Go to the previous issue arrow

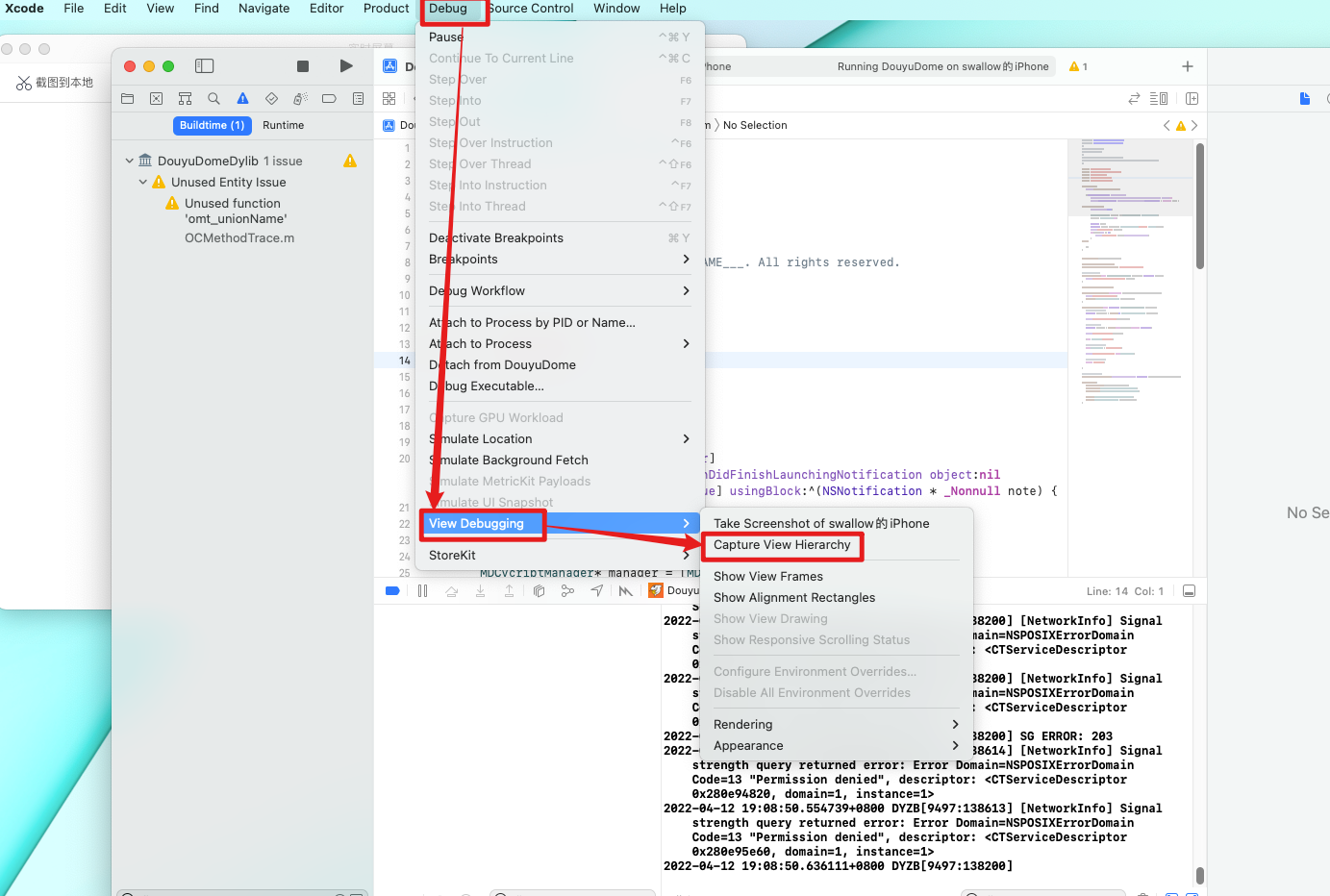pos(1167,125)
